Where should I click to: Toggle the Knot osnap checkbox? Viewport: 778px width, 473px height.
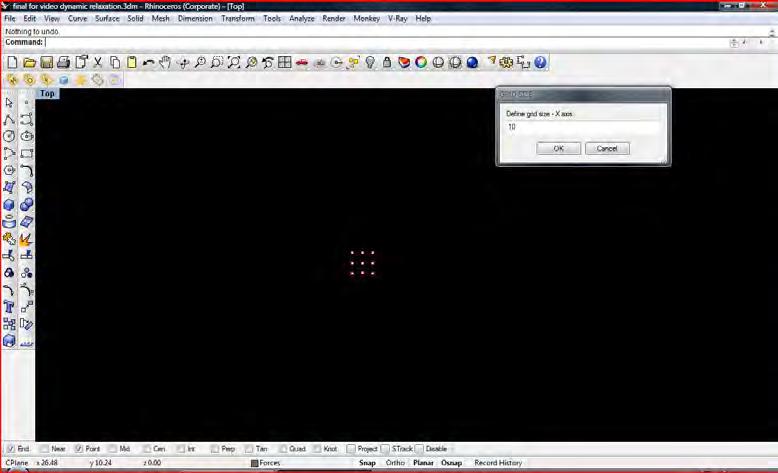(317, 449)
